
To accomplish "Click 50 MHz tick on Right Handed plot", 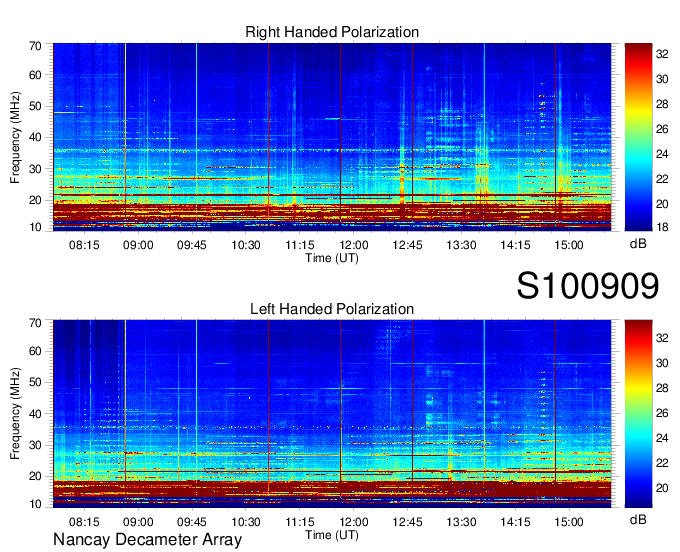I will (x=35, y=106).
